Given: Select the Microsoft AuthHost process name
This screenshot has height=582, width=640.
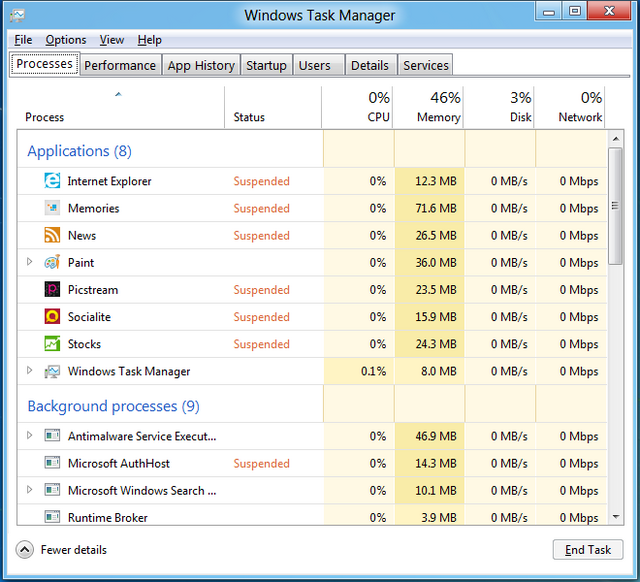Looking at the screenshot, I should tap(118, 463).
